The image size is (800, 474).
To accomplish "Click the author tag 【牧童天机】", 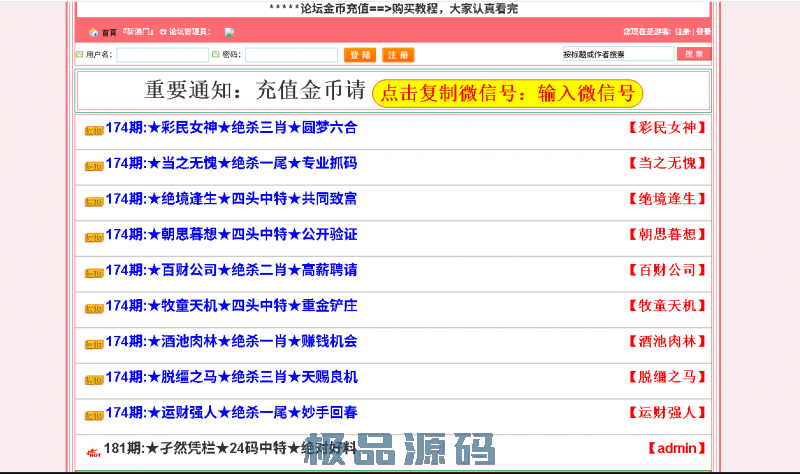I will [x=667, y=306].
